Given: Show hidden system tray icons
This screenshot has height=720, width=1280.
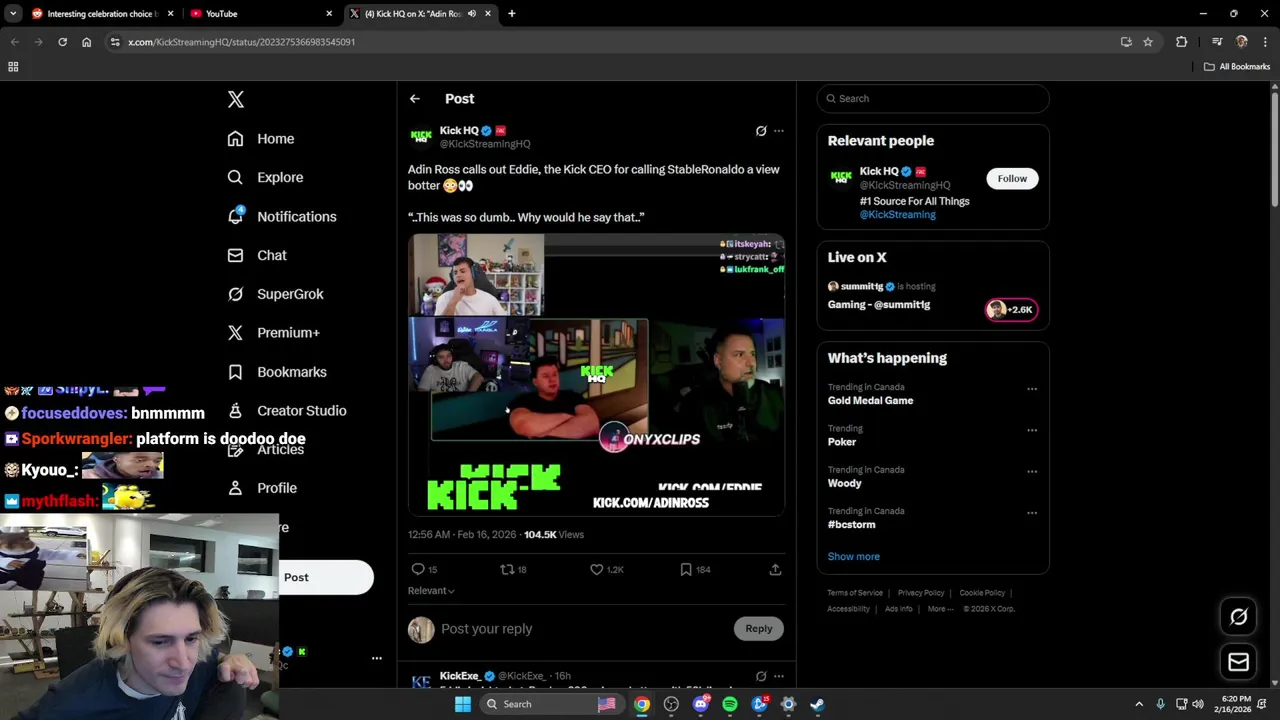Looking at the screenshot, I should tap(1139, 704).
